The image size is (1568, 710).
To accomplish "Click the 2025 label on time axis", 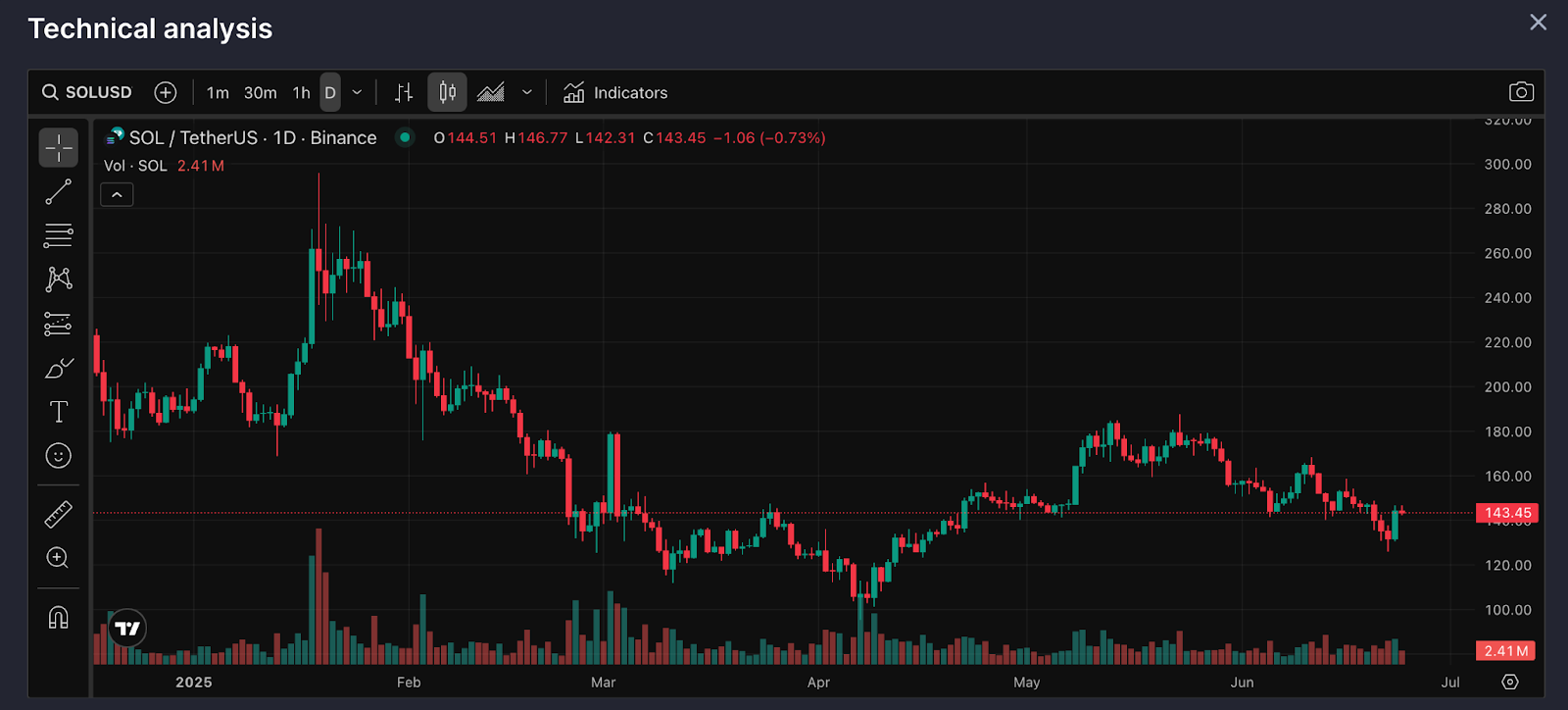I will pyautogui.click(x=194, y=683).
